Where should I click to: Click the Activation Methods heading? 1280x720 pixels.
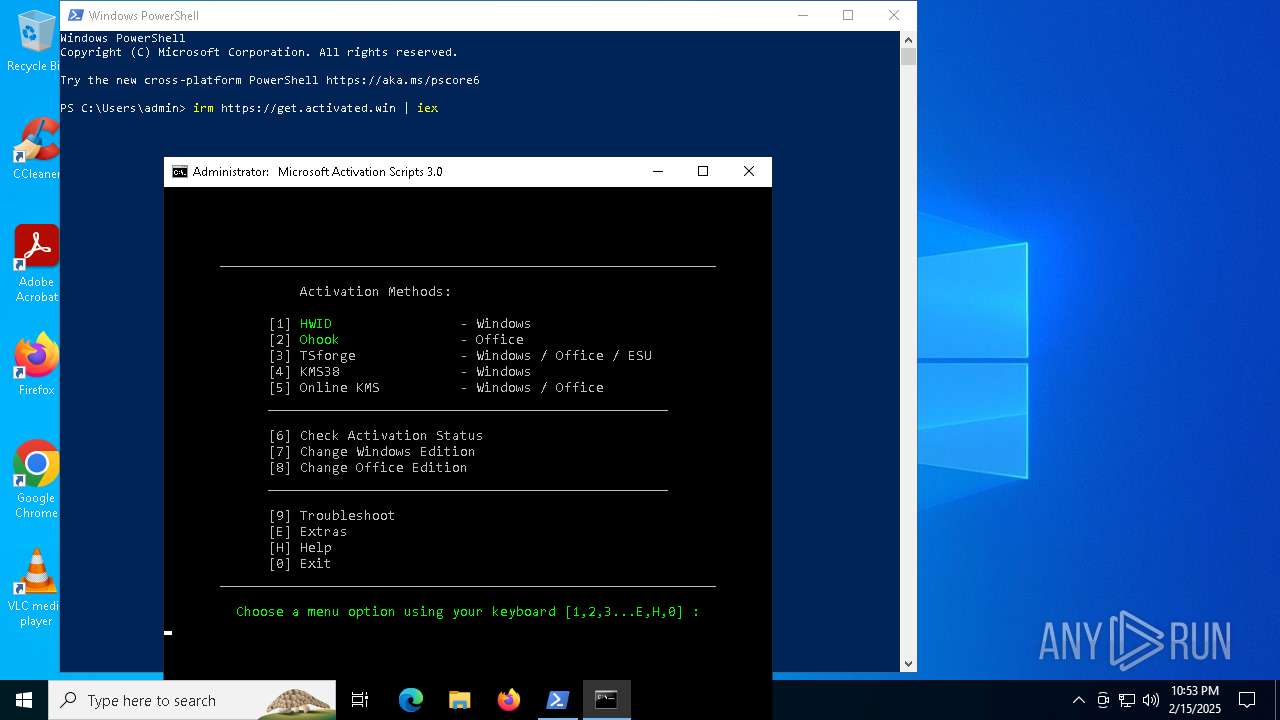[x=376, y=292]
